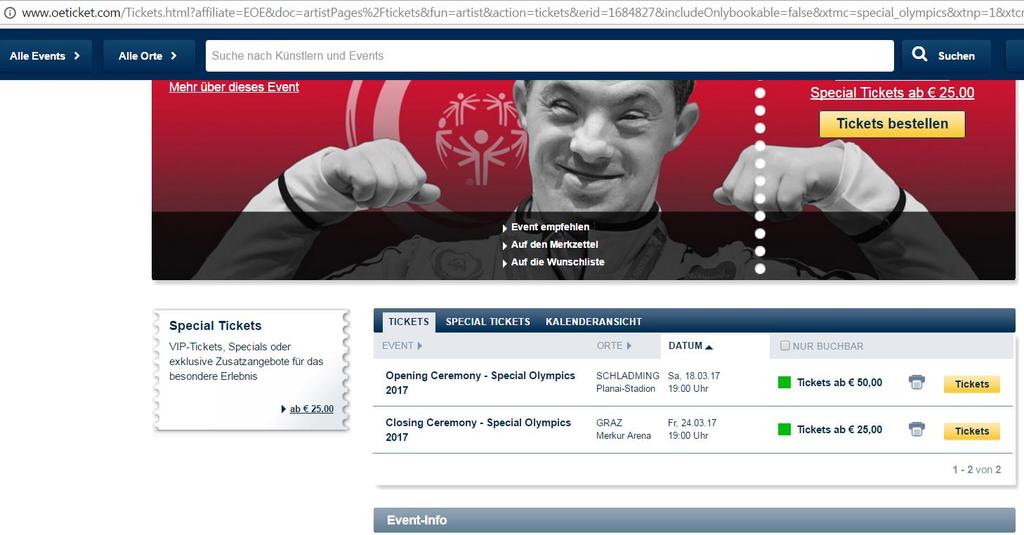The height and width of the screenshot is (535, 1024).
Task: Click Tickets button for the Opening Ceremony
Action: point(972,384)
